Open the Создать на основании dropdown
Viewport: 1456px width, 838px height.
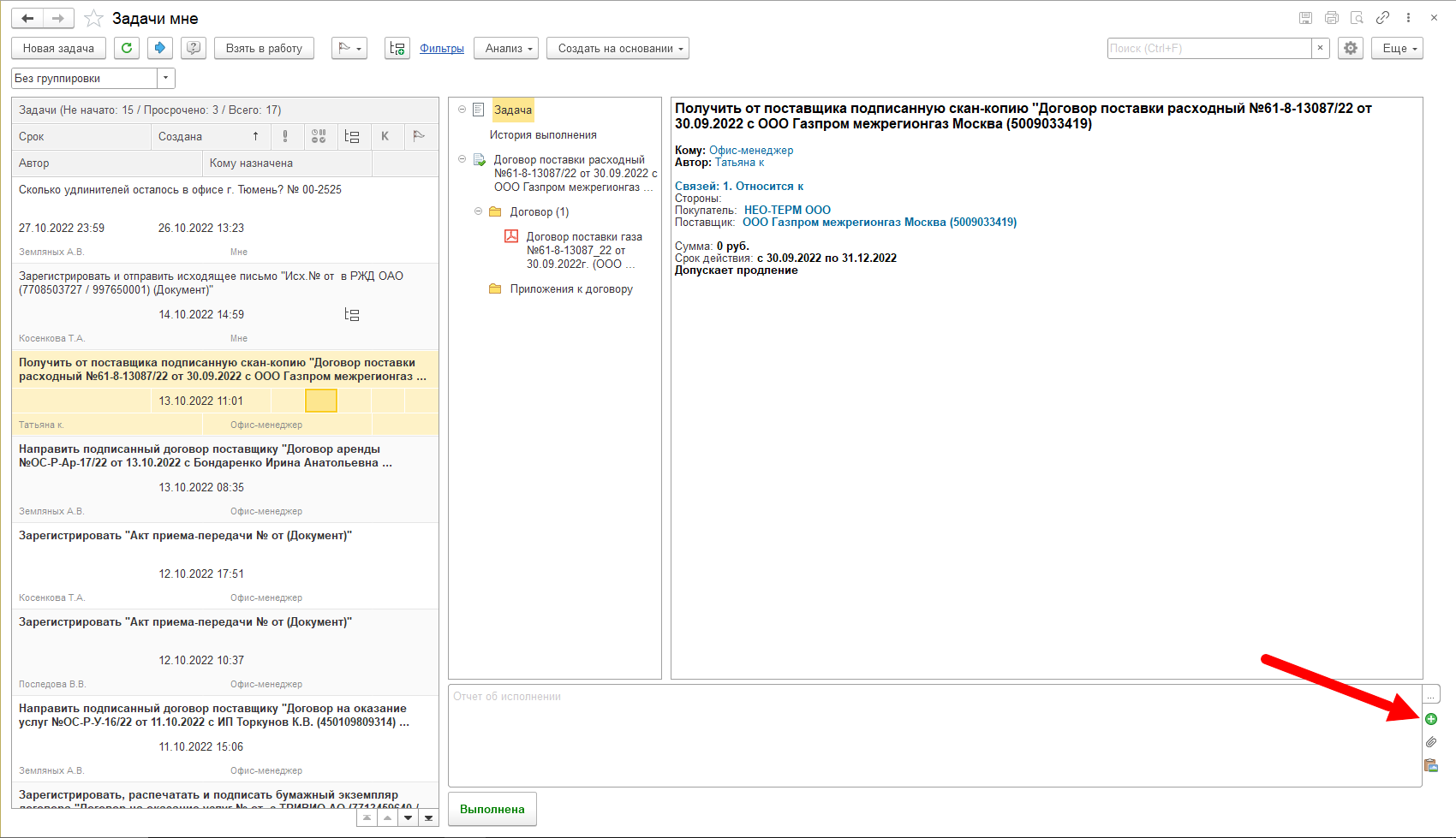(x=618, y=48)
